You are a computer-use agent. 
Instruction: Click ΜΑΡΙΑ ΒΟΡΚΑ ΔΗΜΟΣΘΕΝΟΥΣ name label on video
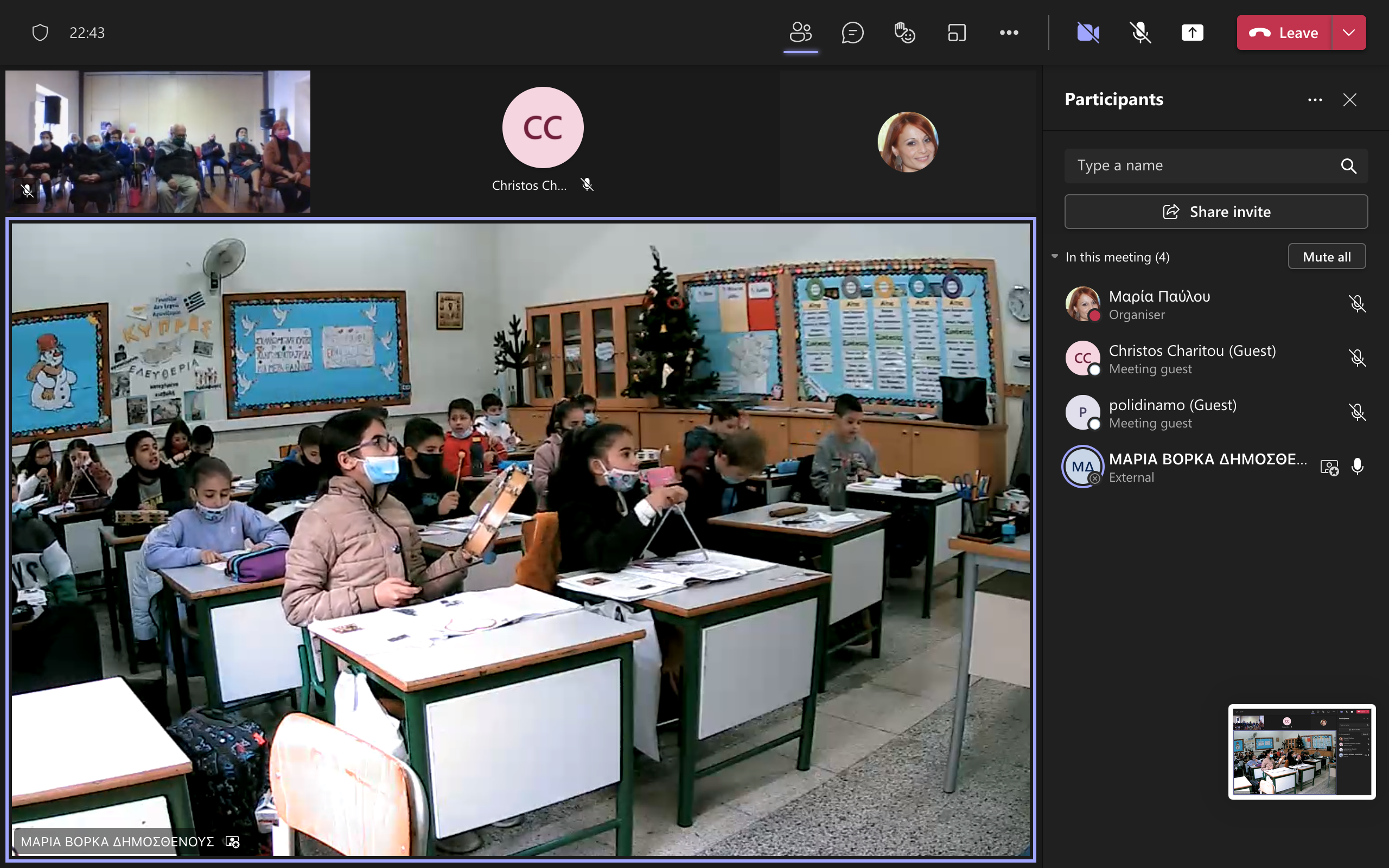click(117, 841)
